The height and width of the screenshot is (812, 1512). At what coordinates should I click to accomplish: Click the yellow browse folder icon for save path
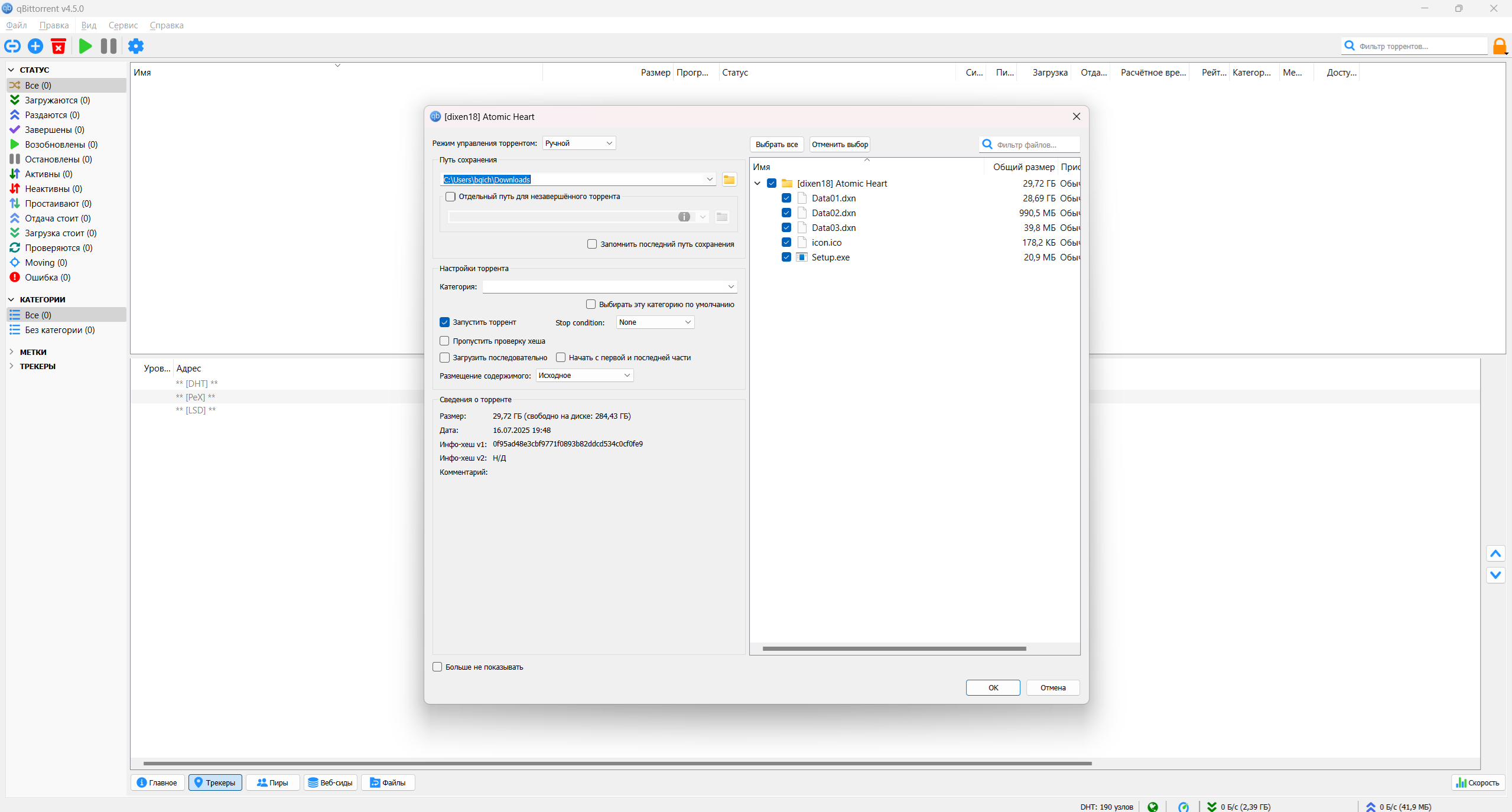click(x=729, y=180)
